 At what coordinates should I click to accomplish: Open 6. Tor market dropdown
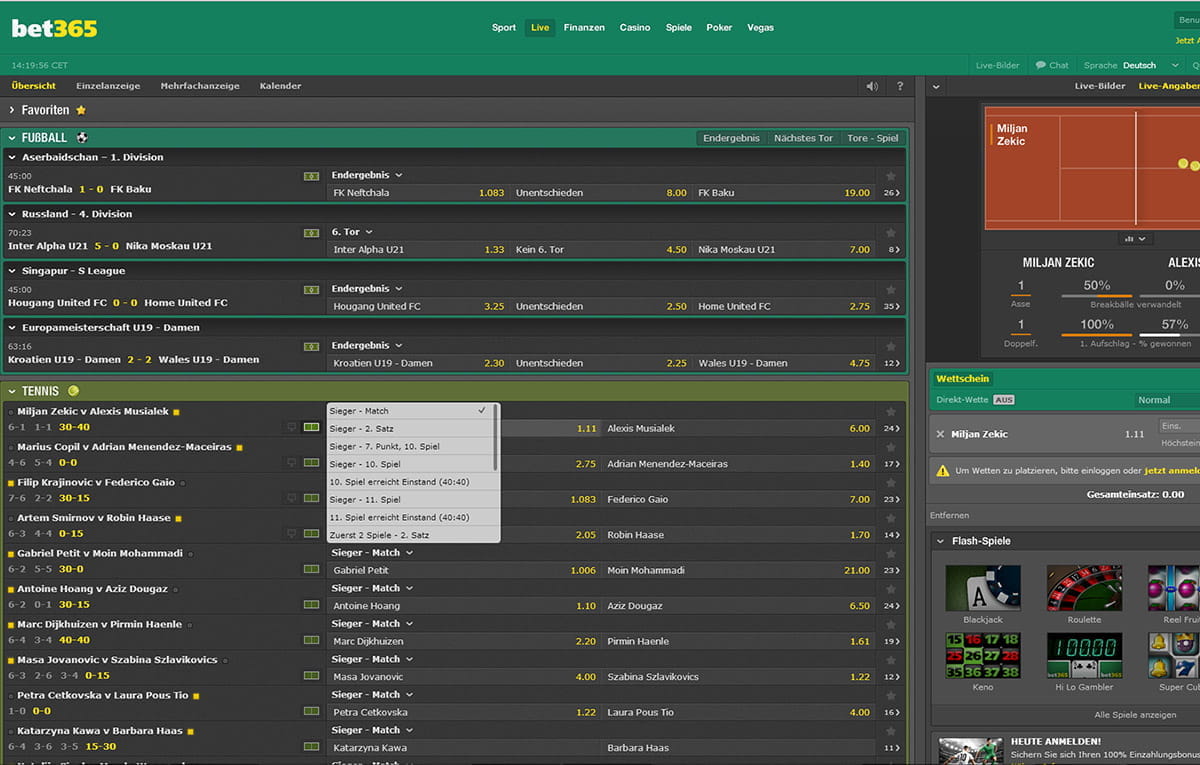[x=352, y=232]
